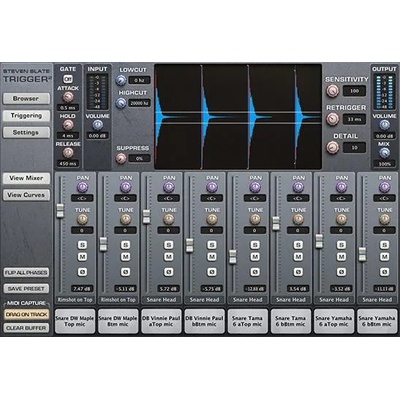Click the Mix knob in Output section
The height and width of the screenshot is (400, 400).
point(384,153)
